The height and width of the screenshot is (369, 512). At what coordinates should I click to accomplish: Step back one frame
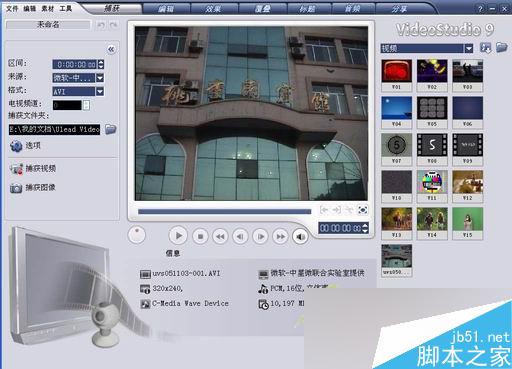tap(240, 237)
